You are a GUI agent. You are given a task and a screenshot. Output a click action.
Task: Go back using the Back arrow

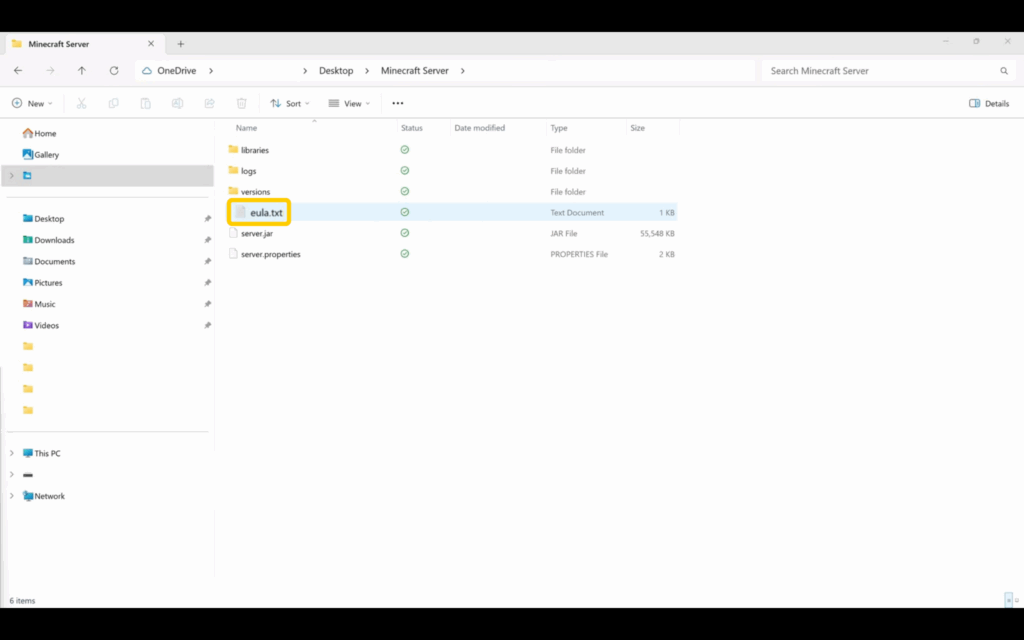[18, 71]
